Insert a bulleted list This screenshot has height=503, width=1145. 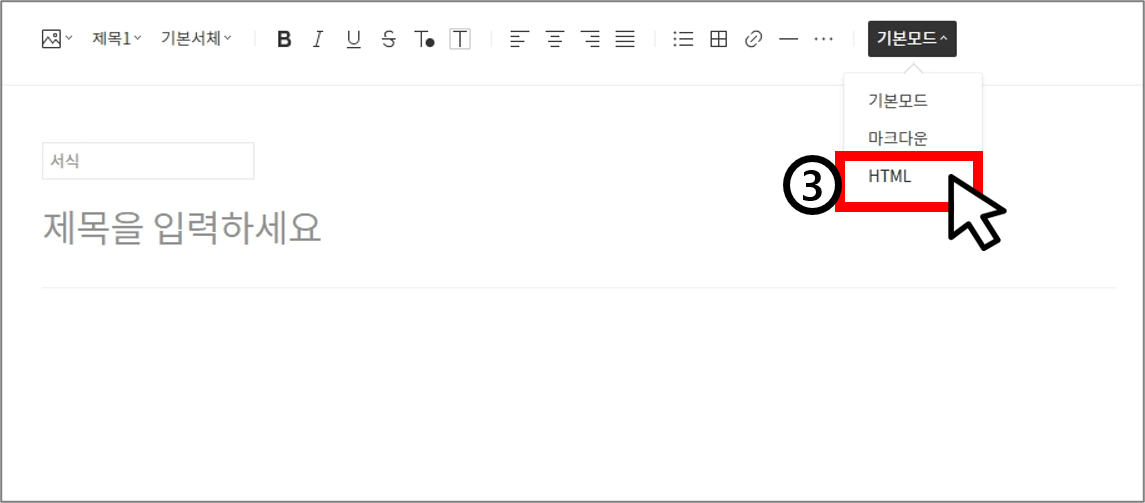click(683, 39)
